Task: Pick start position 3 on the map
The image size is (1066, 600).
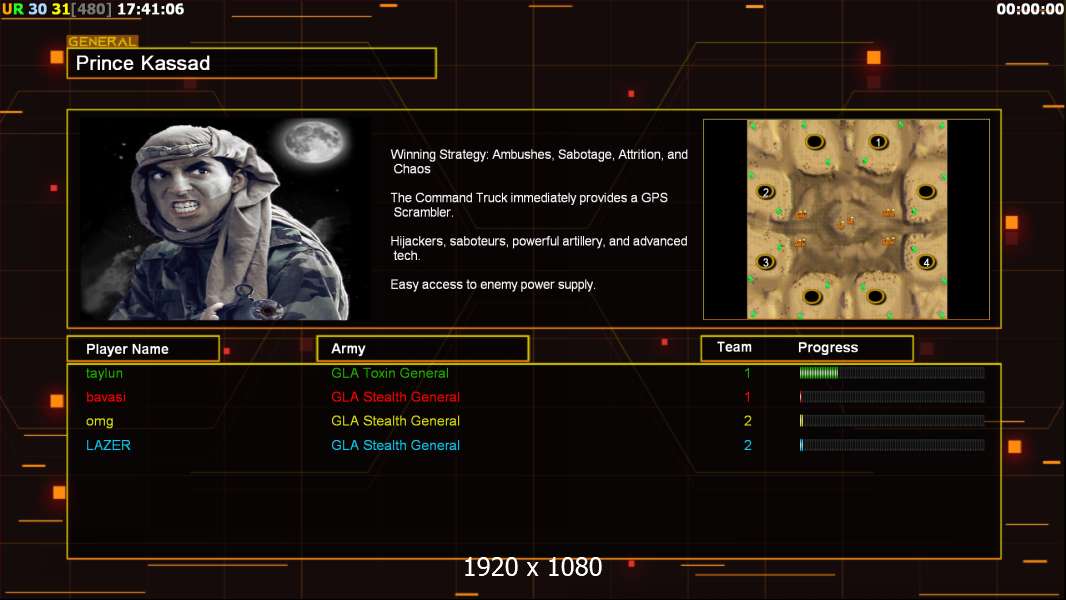Action: point(766,262)
